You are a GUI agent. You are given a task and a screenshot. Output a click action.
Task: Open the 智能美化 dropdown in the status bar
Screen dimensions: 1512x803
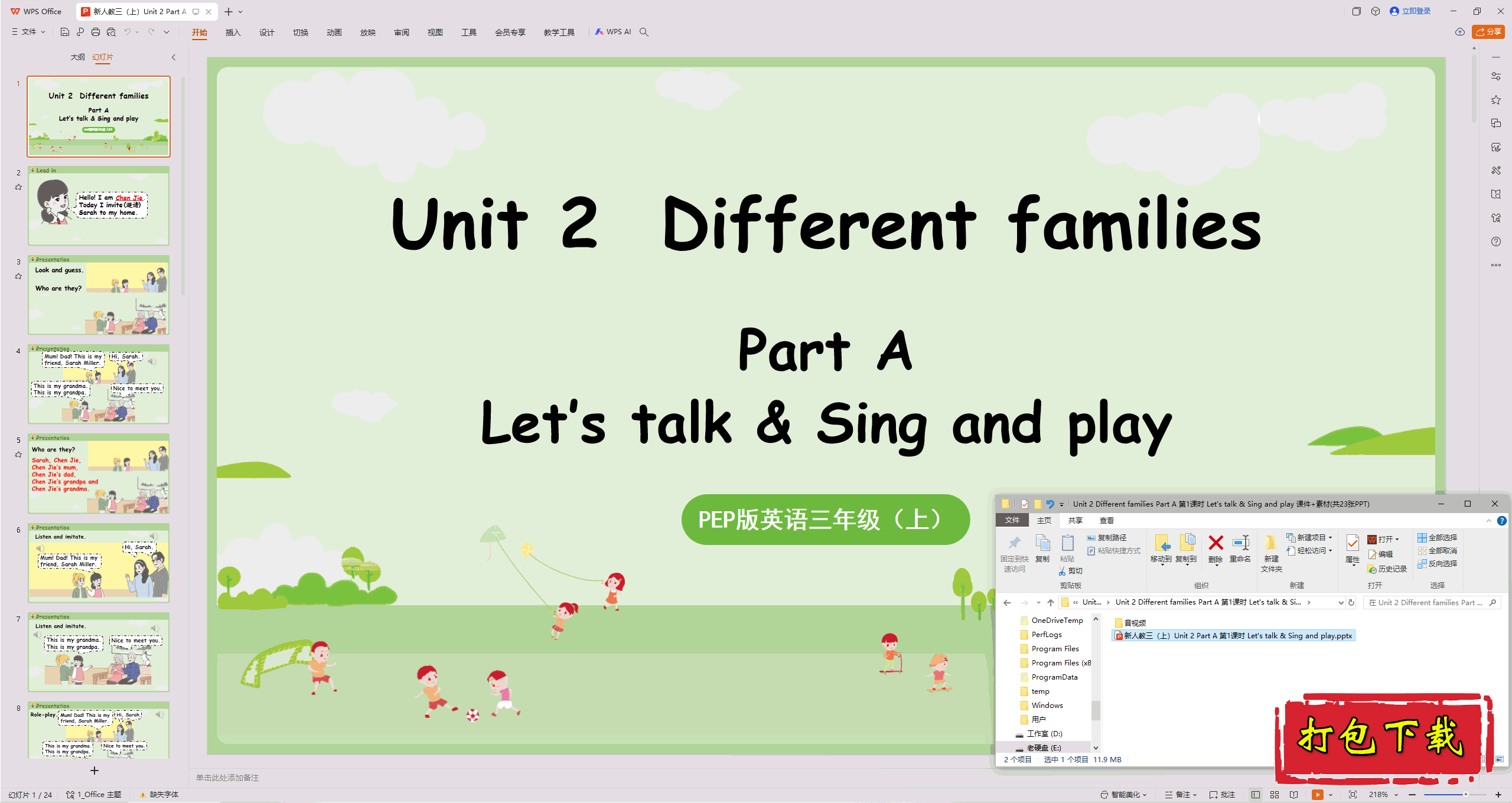(x=1123, y=795)
